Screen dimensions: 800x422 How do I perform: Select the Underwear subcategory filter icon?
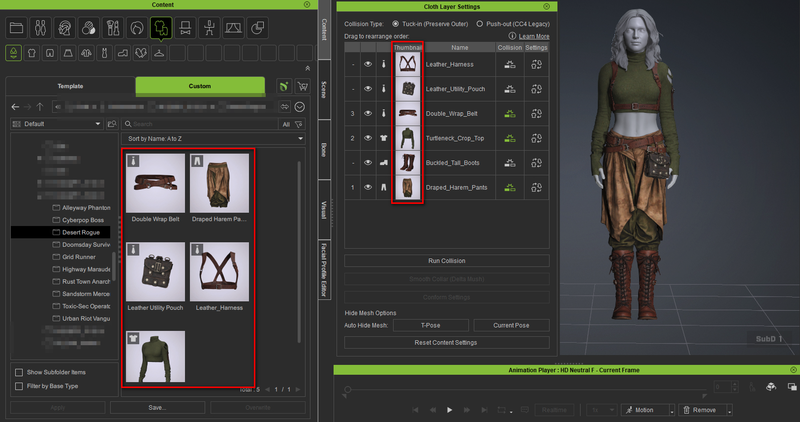(x=13, y=53)
